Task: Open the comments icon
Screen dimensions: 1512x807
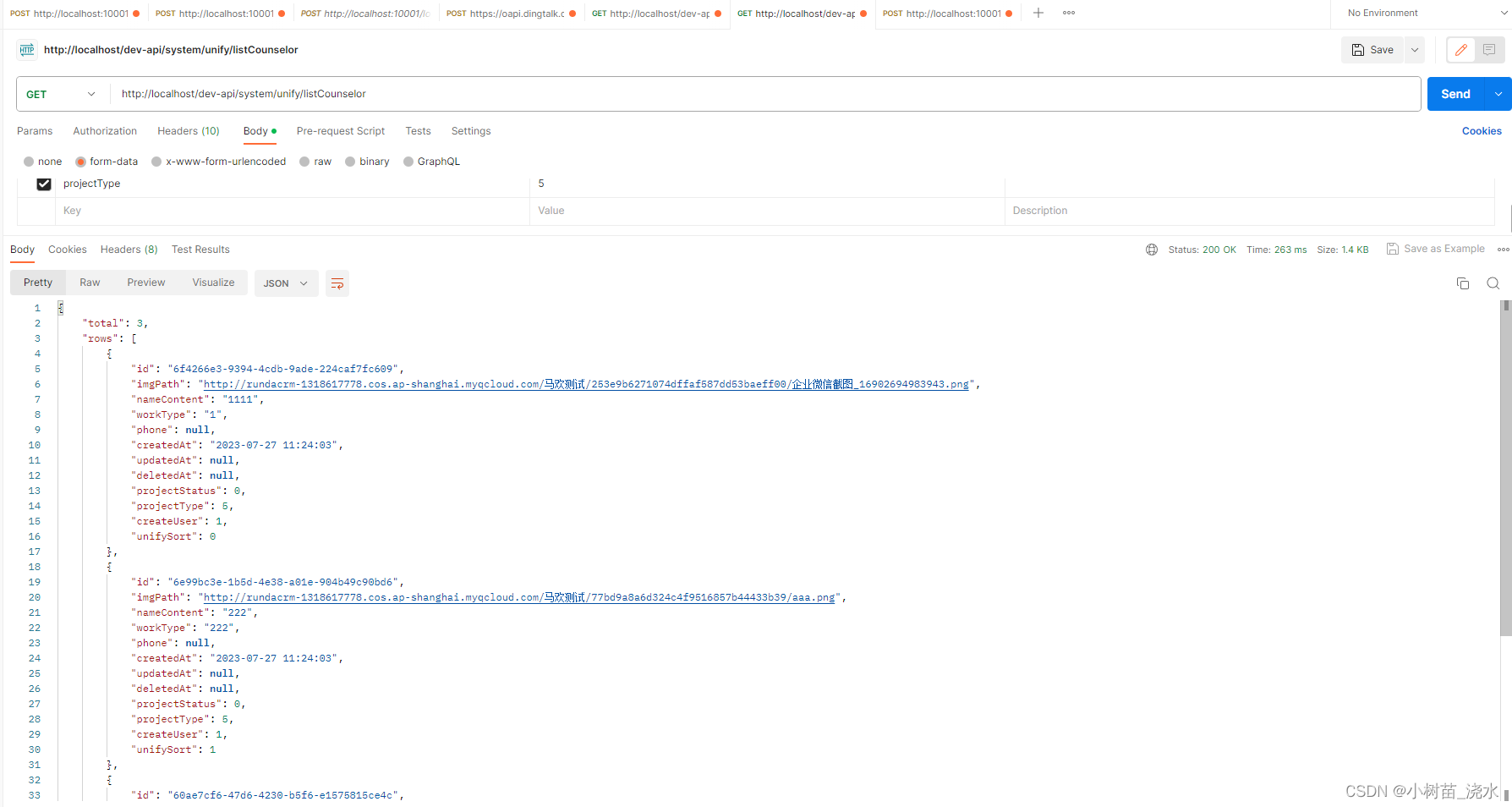Action: 1489,50
